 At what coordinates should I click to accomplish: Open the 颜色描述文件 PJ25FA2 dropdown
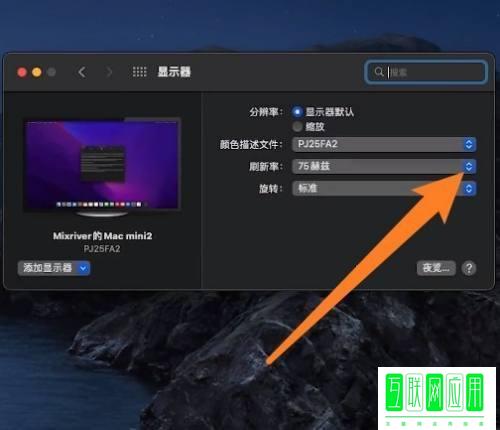pyautogui.click(x=384, y=144)
